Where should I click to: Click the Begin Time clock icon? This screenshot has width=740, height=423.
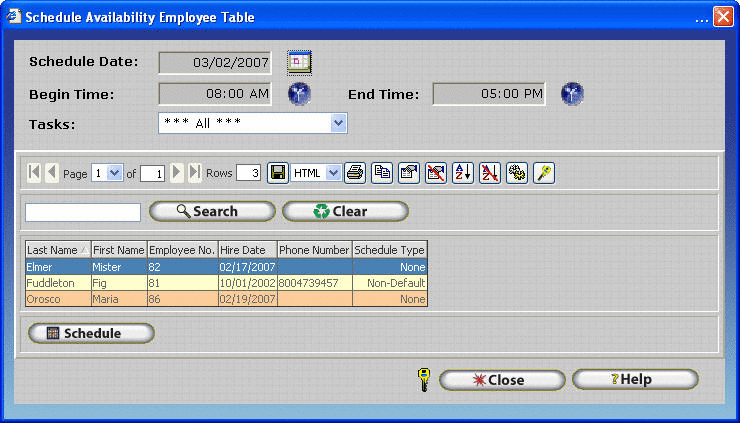(x=299, y=94)
